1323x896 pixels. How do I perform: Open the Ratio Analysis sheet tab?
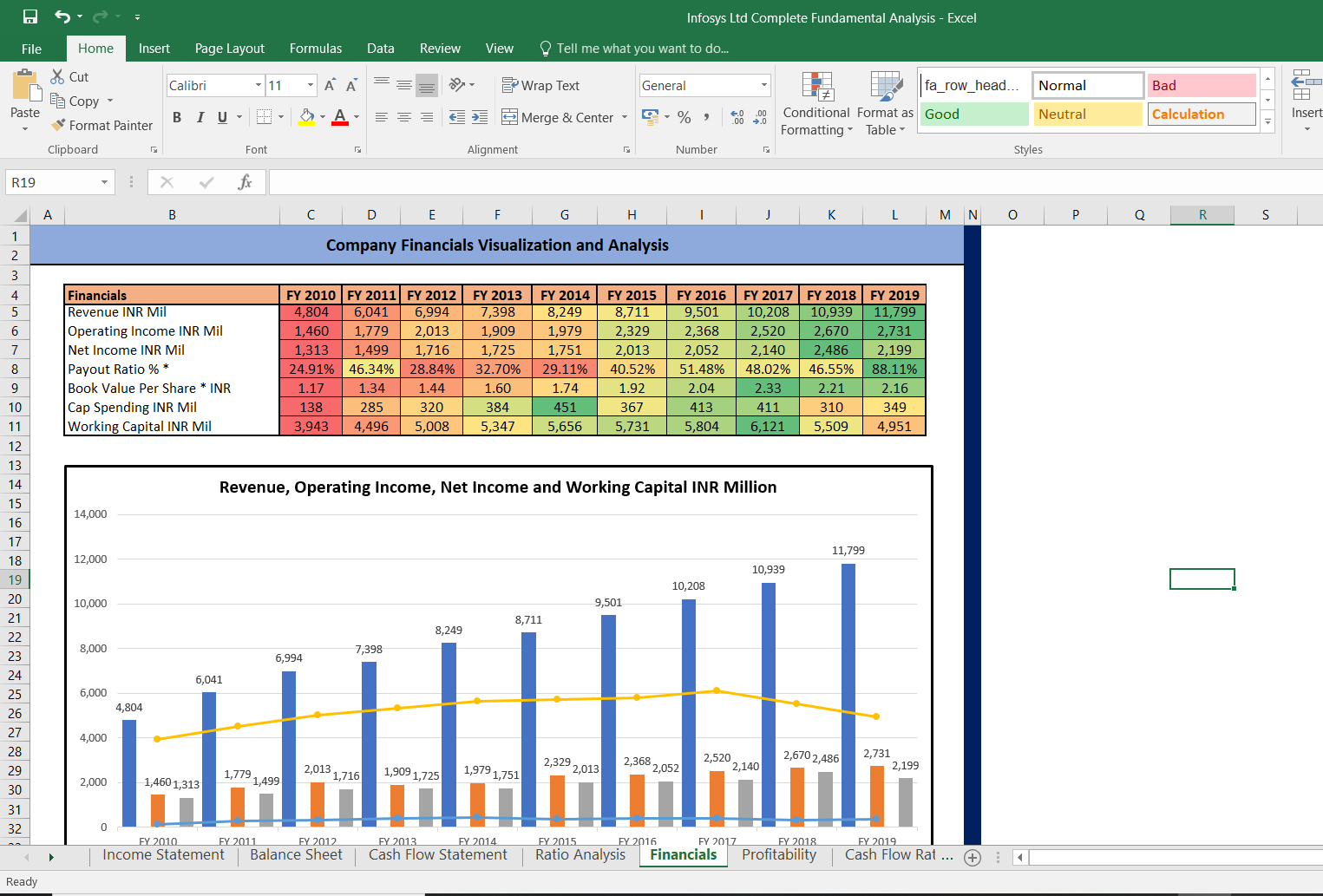pyautogui.click(x=580, y=855)
